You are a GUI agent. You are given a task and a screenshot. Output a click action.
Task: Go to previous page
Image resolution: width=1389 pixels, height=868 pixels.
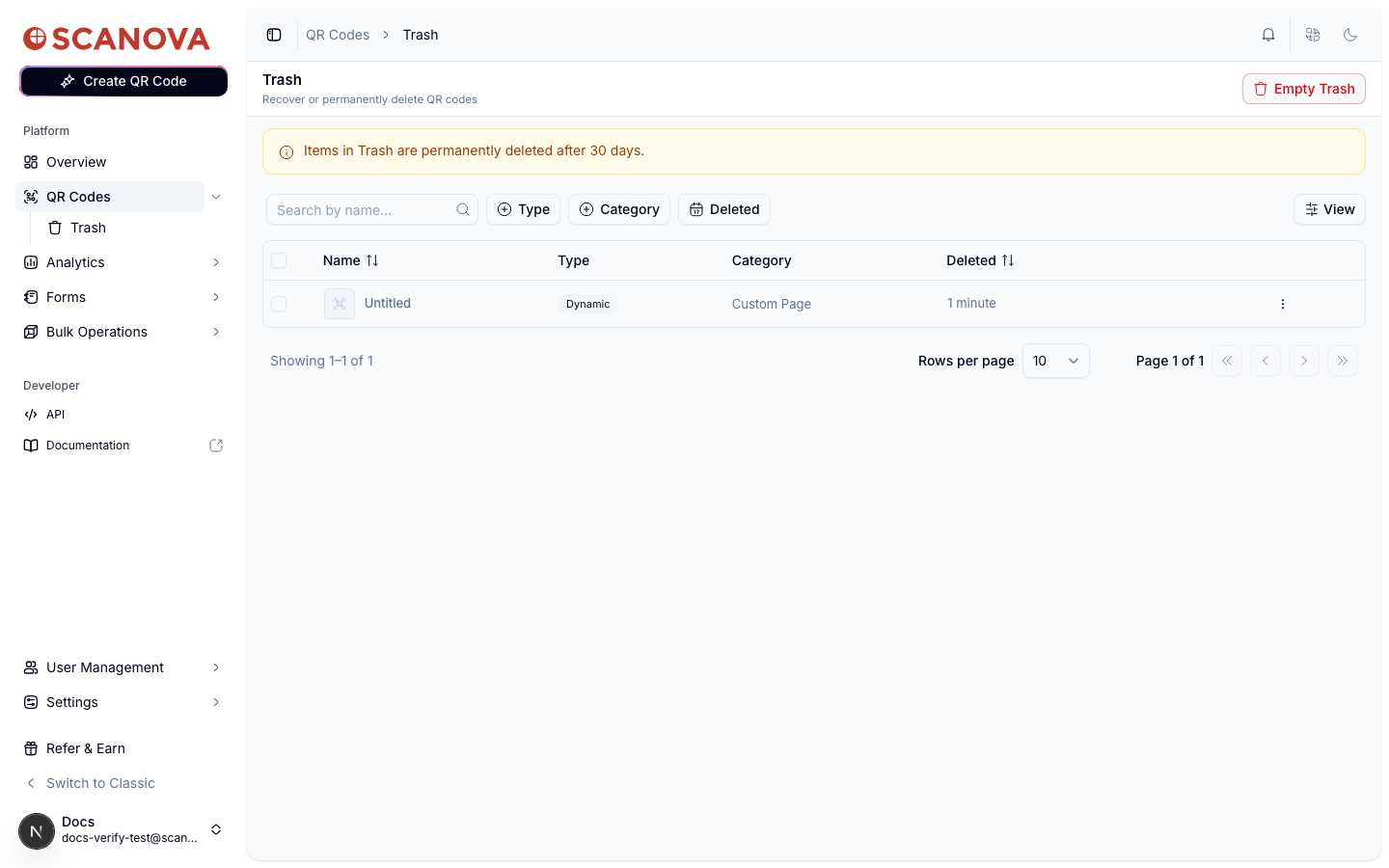coord(1266,361)
